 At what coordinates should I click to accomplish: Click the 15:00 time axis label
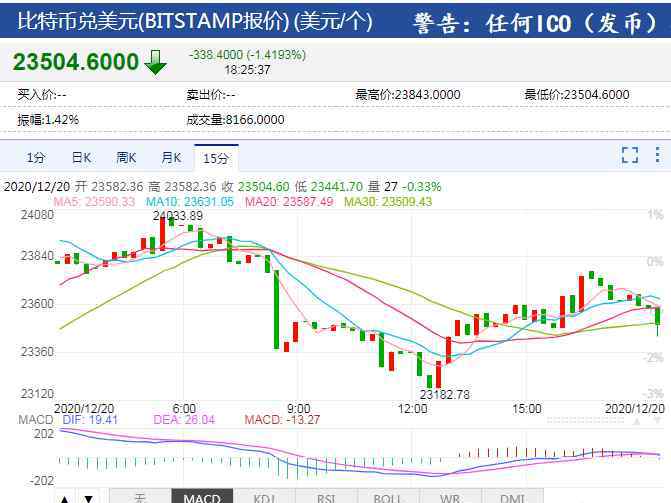(x=527, y=408)
